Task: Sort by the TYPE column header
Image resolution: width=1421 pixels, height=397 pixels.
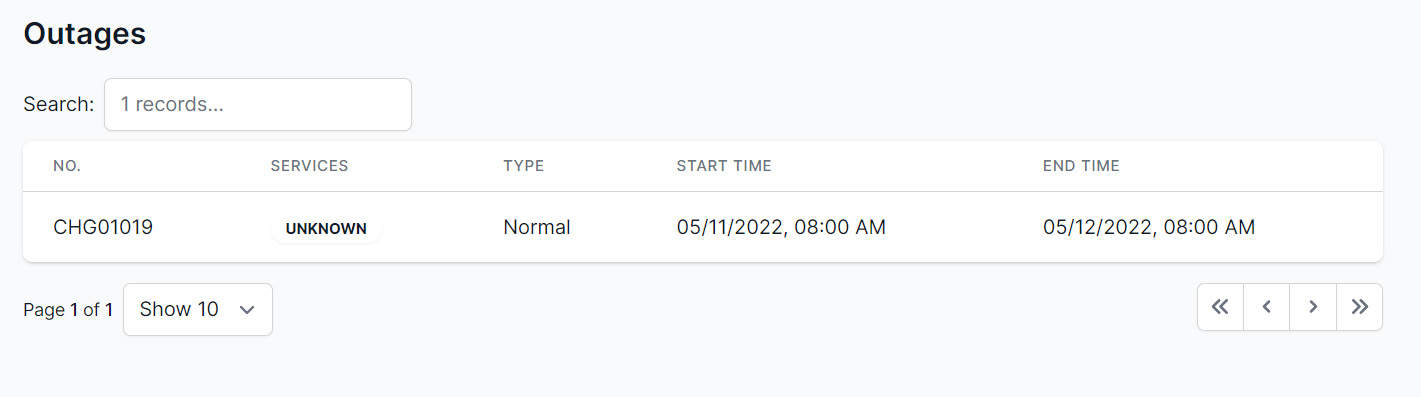Action: click(x=523, y=166)
